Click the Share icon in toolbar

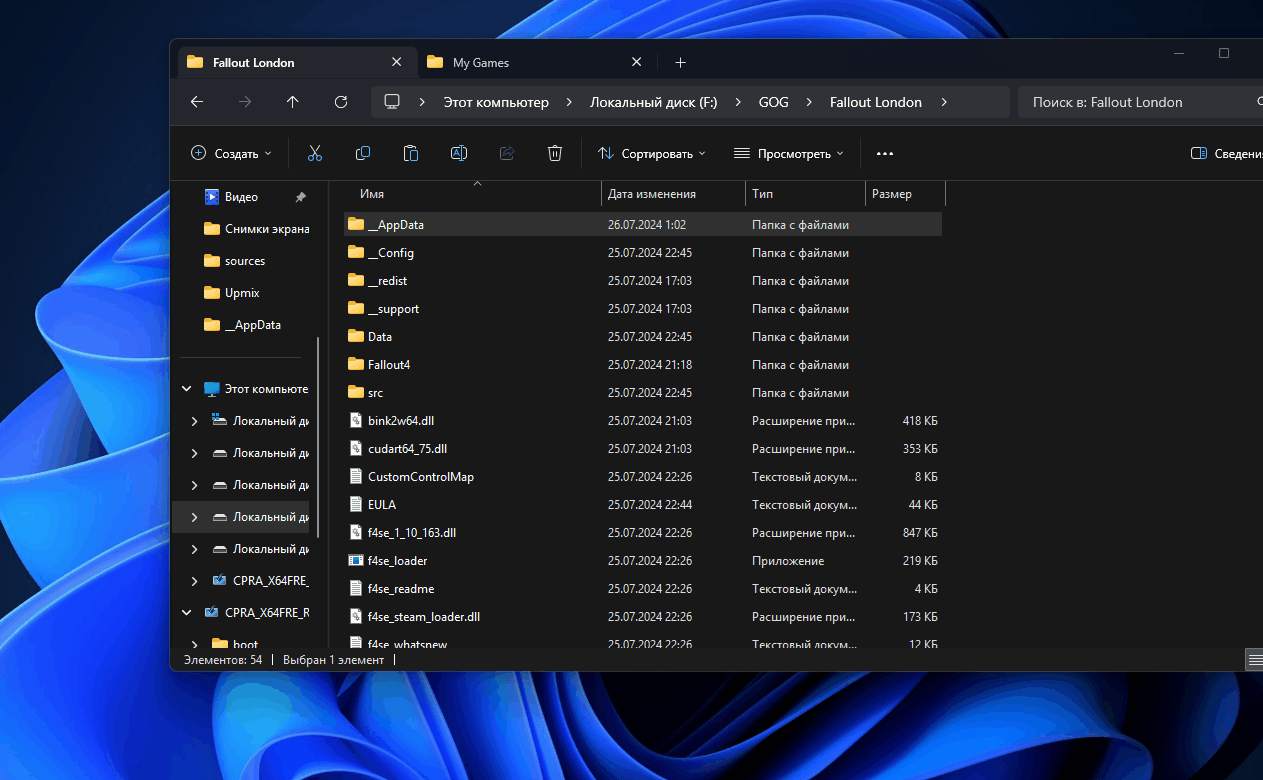(507, 153)
